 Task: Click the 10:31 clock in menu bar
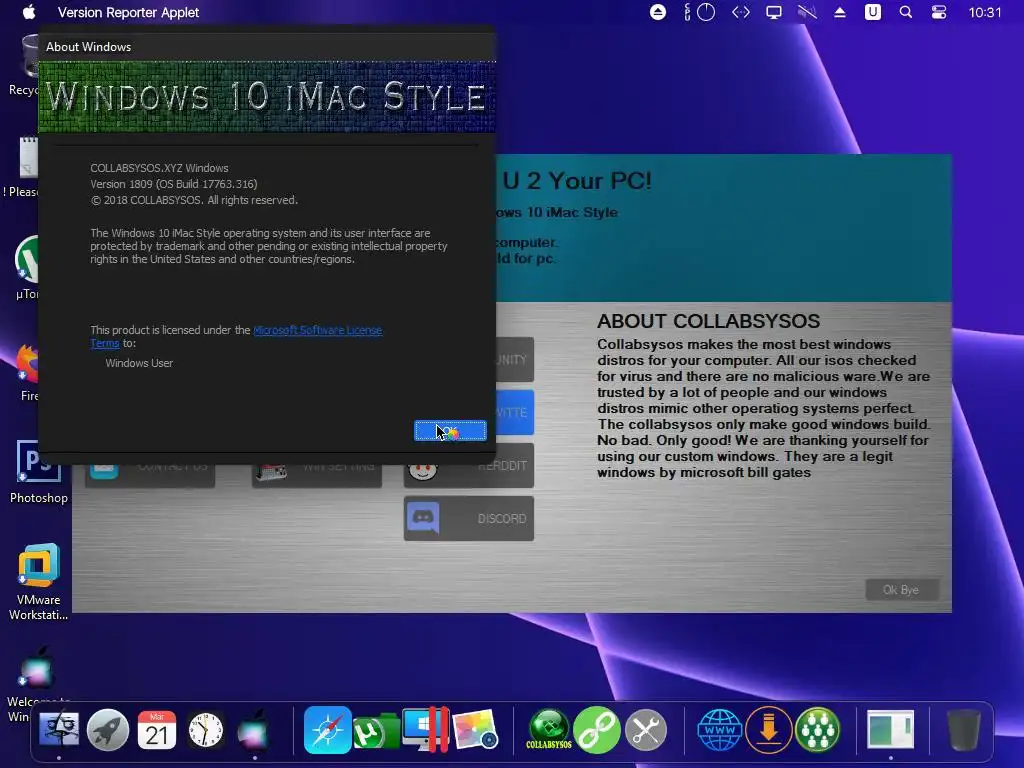[x=985, y=12]
